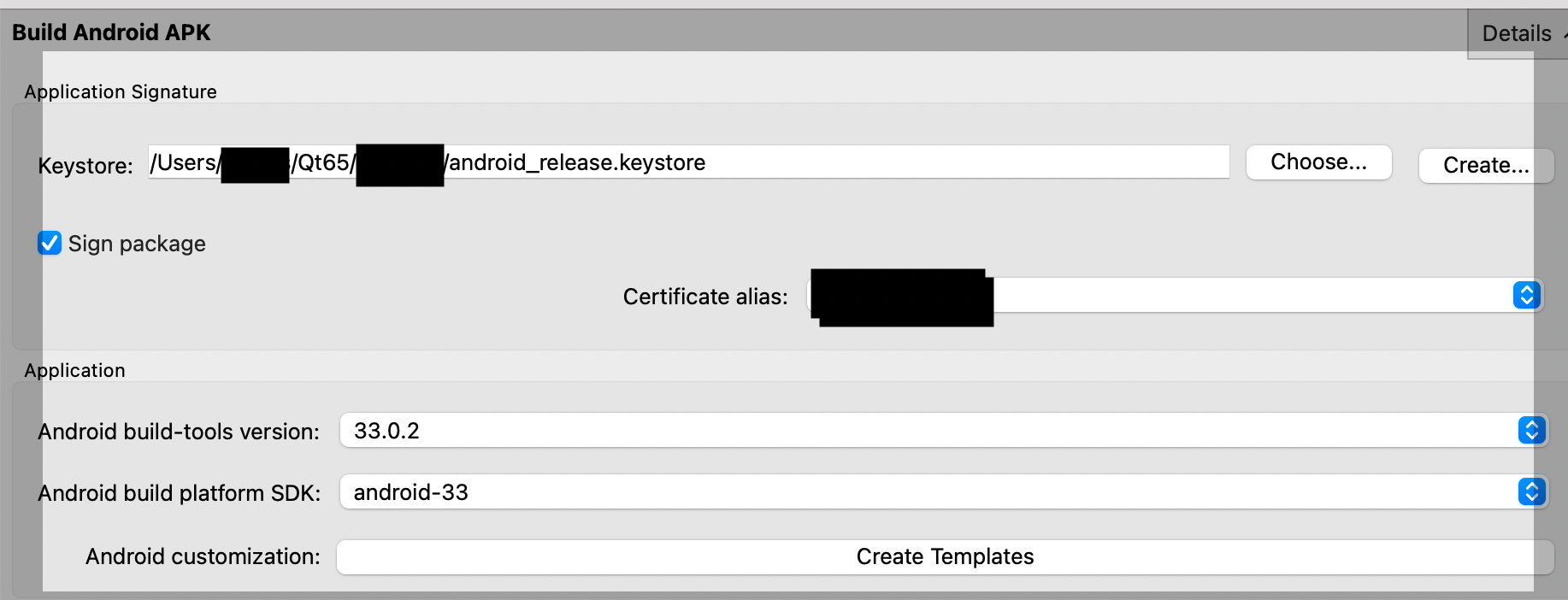Image resolution: width=1568 pixels, height=600 pixels.
Task: Click the "Android customization:" label
Action: 203,557
